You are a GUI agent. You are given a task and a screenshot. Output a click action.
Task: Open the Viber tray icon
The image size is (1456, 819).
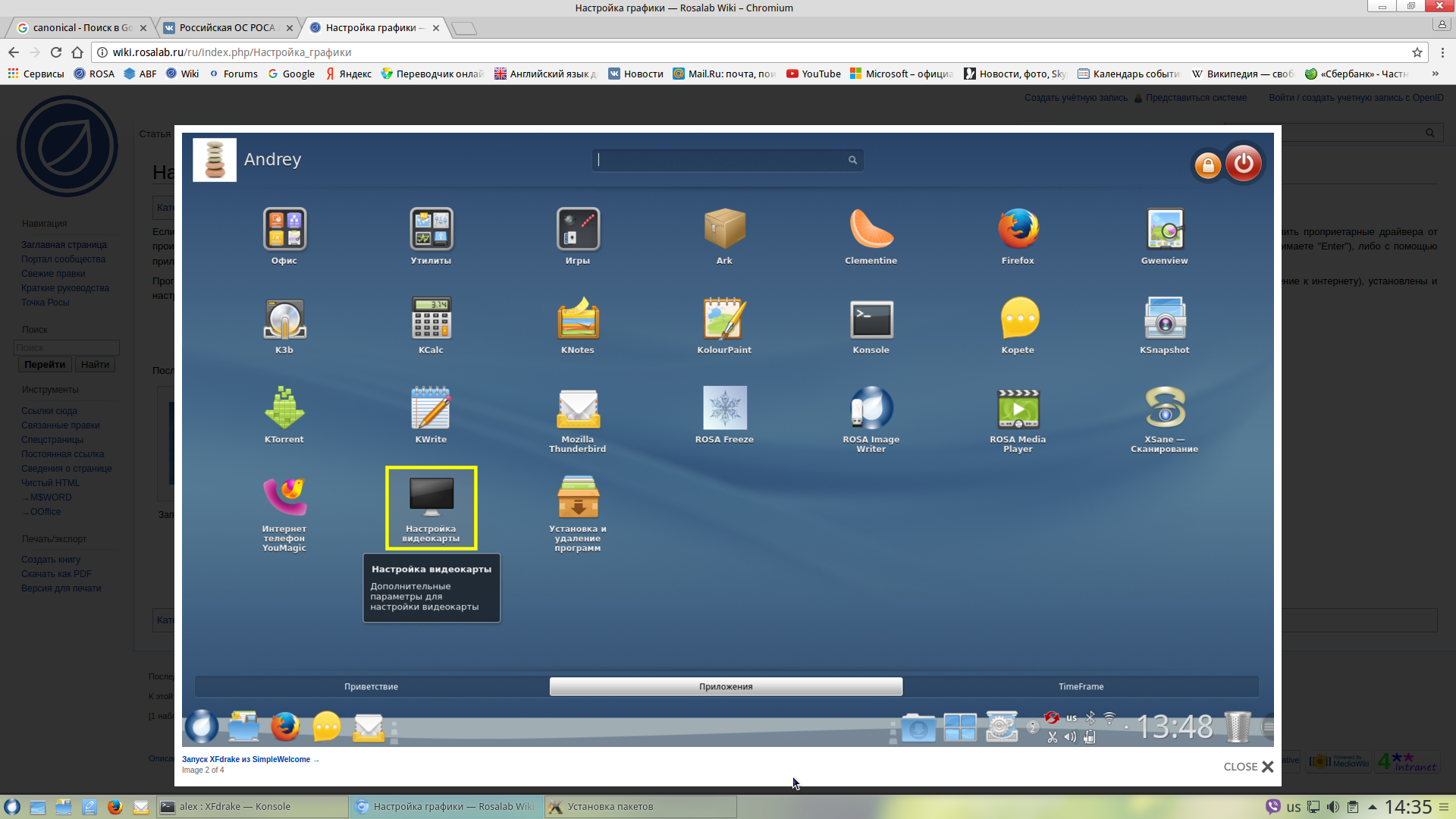1273,807
